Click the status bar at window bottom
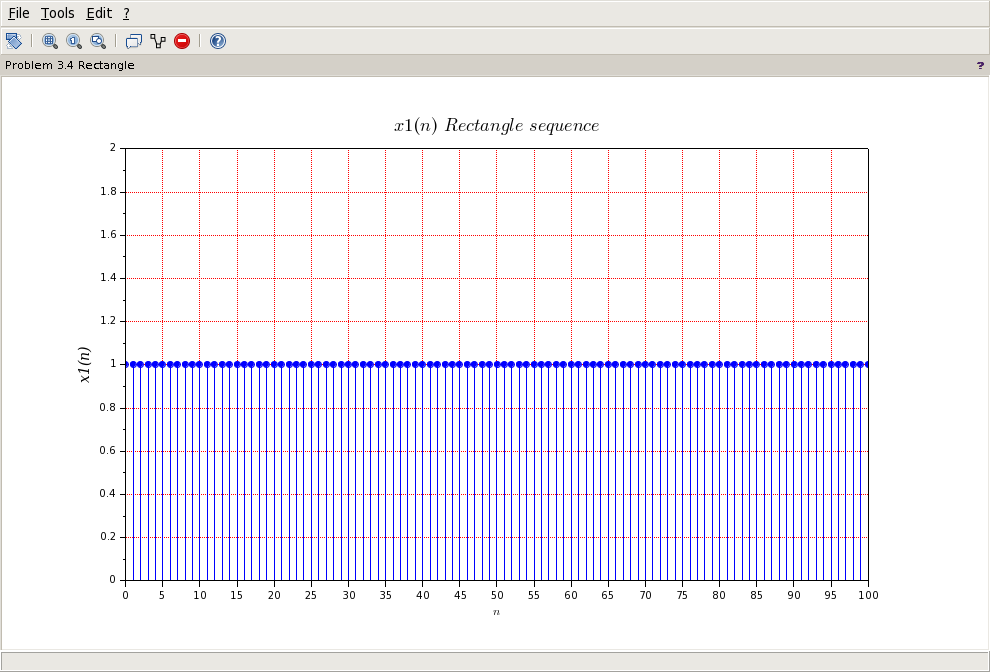This screenshot has width=990, height=672. [x=495, y=661]
